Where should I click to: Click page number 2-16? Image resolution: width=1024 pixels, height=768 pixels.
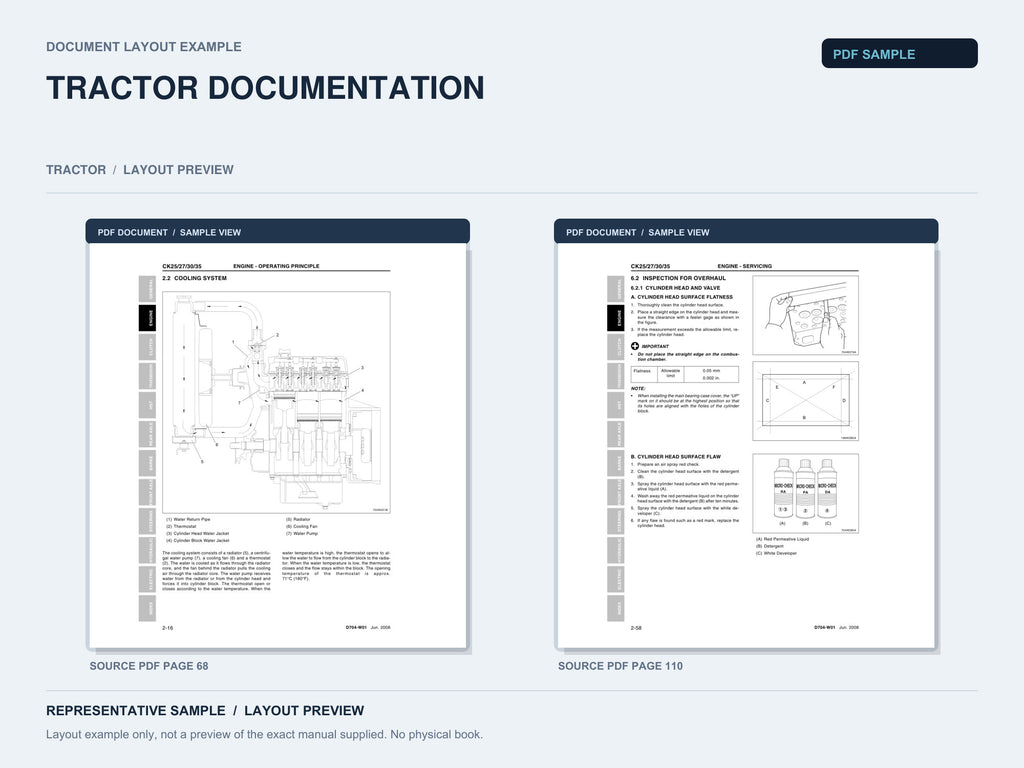click(168, 628)
